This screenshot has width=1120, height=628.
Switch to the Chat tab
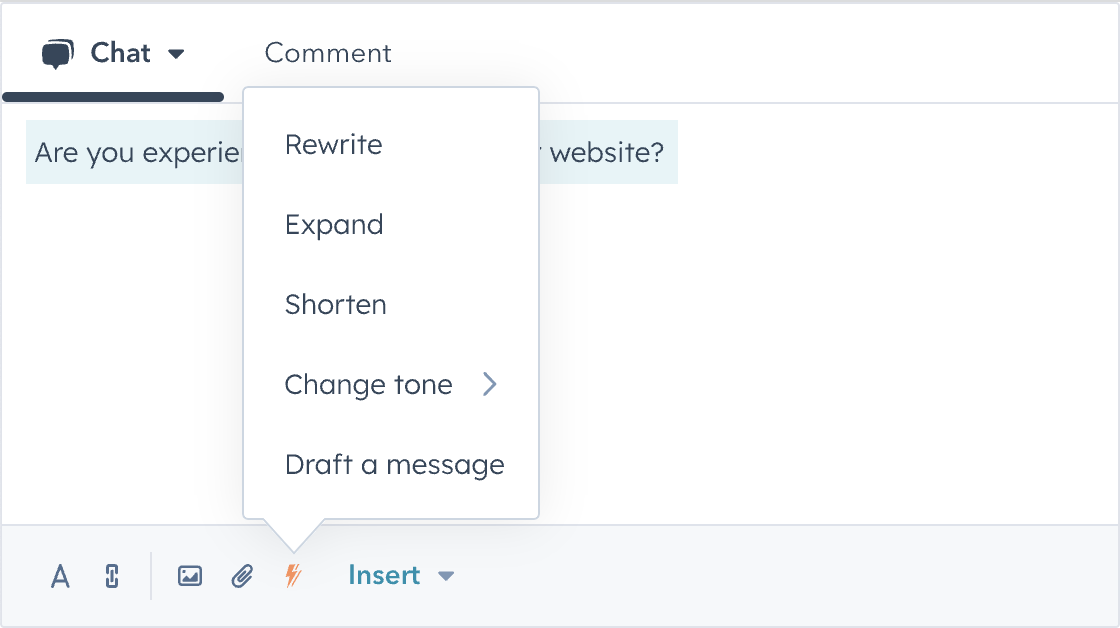coord(120,52)
